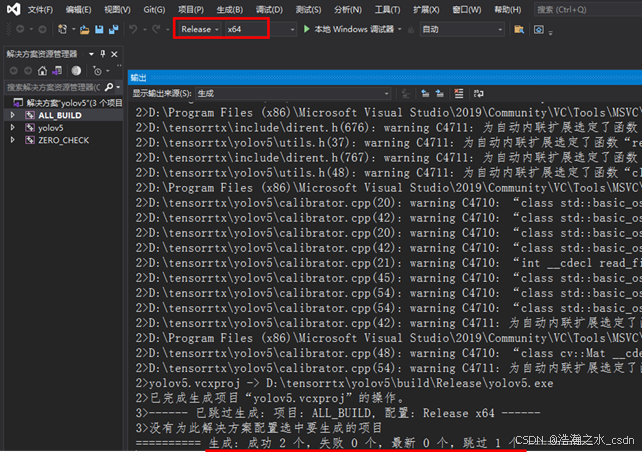
Task: Open toolbar overflow options arrow
Action: click(551, 32)
